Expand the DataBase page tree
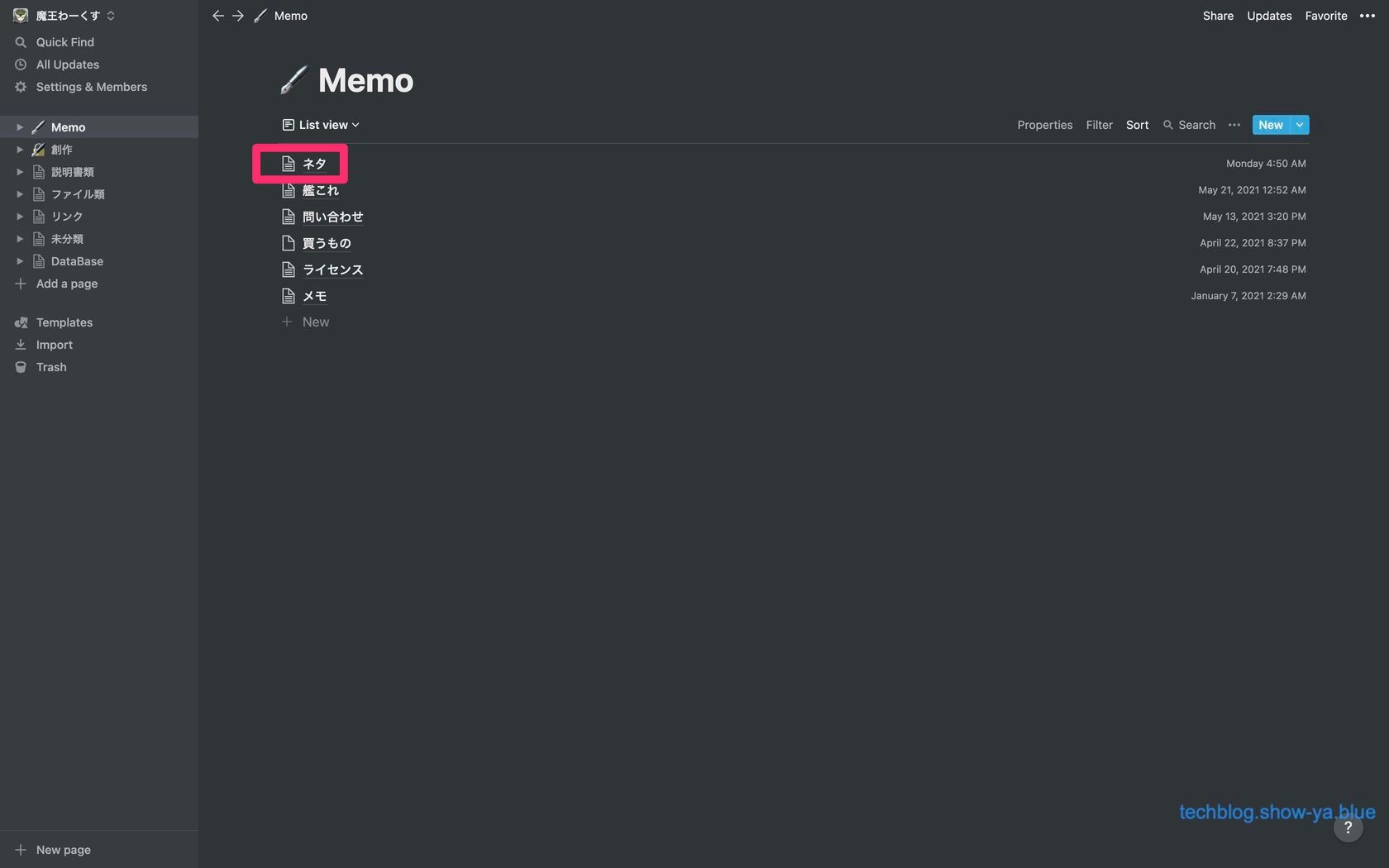 point(20,261)
